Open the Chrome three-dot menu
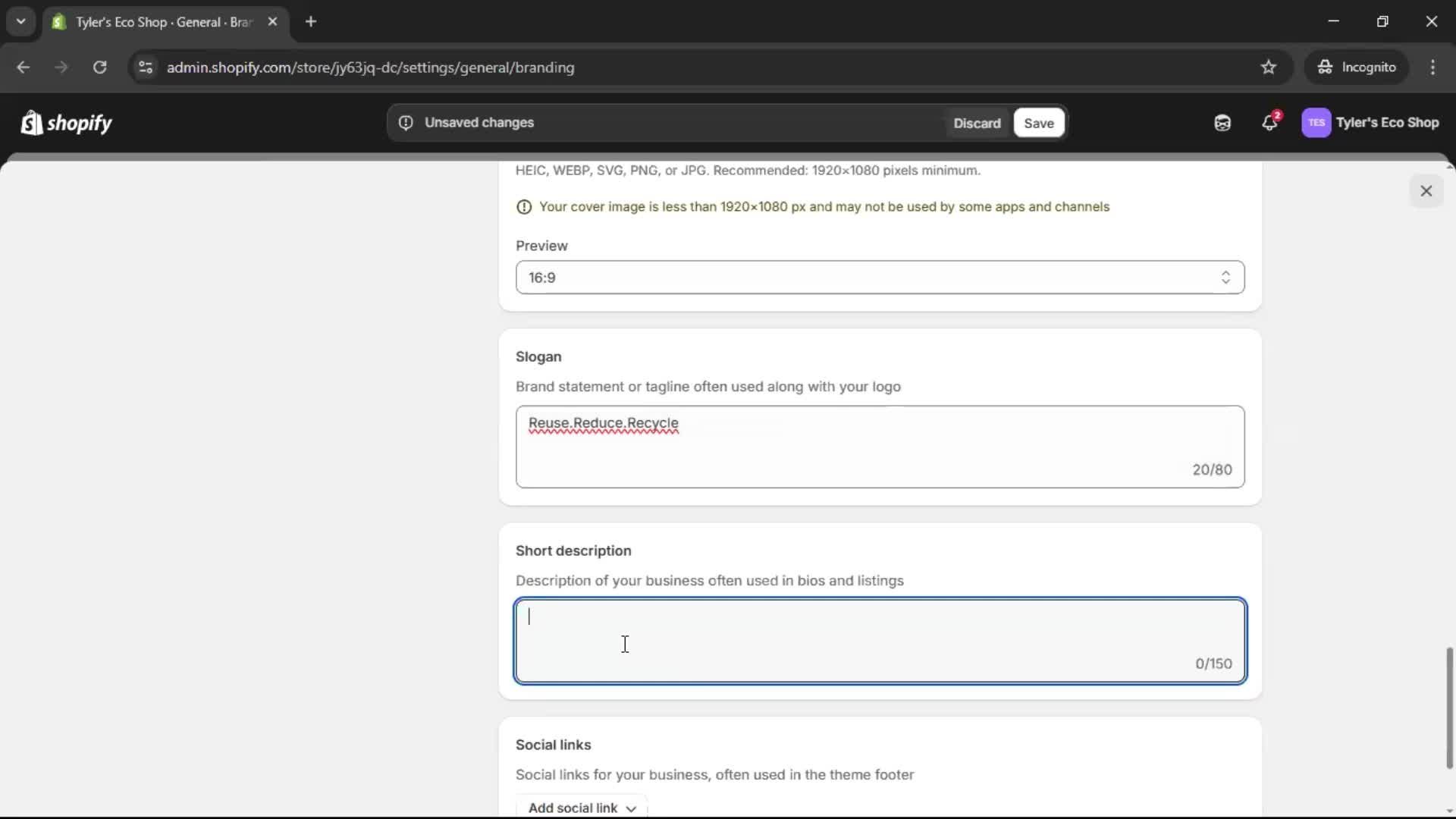Screen dimensions: 1456x819 coord(1434,67)
